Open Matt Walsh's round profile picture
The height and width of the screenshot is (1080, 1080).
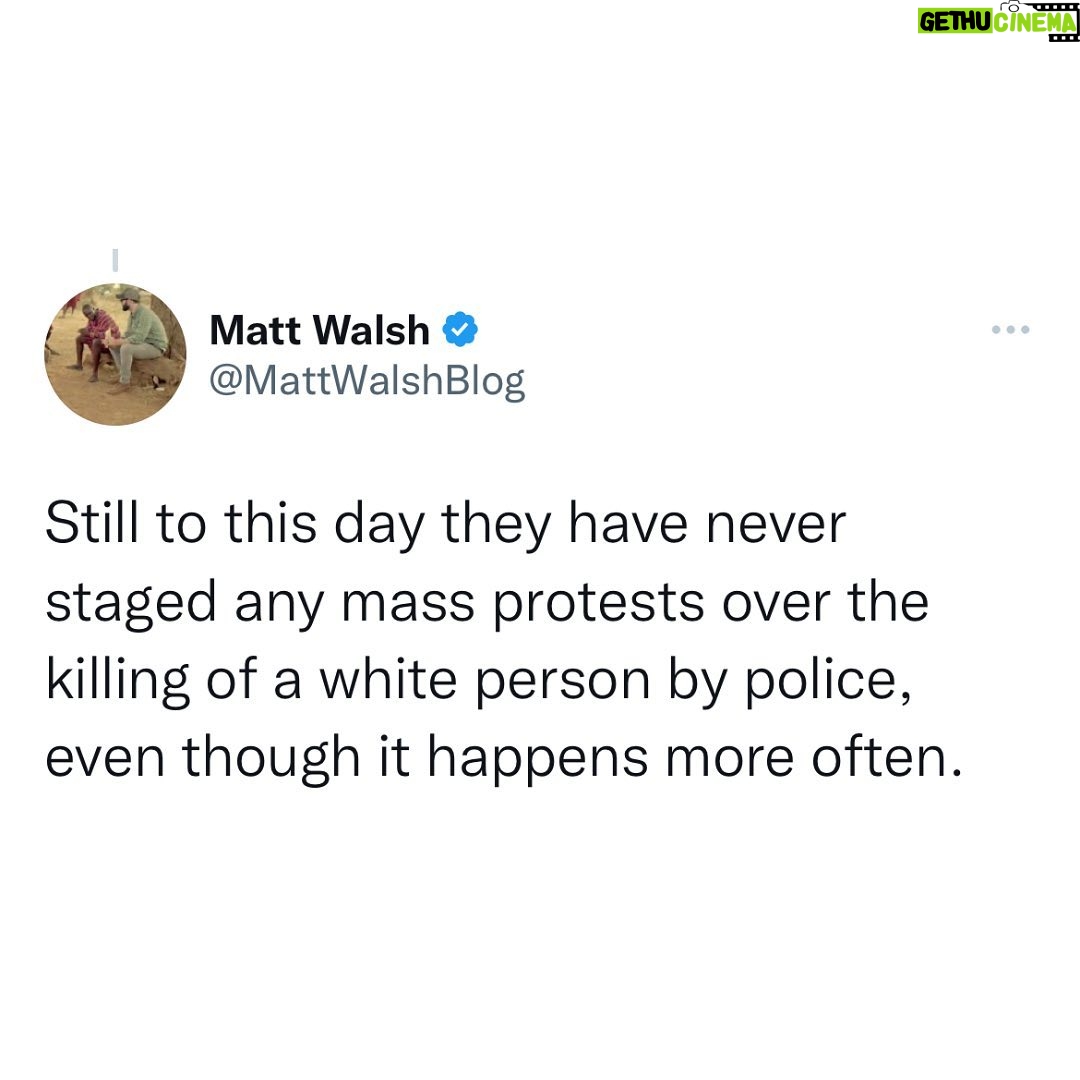pos(115,354)
